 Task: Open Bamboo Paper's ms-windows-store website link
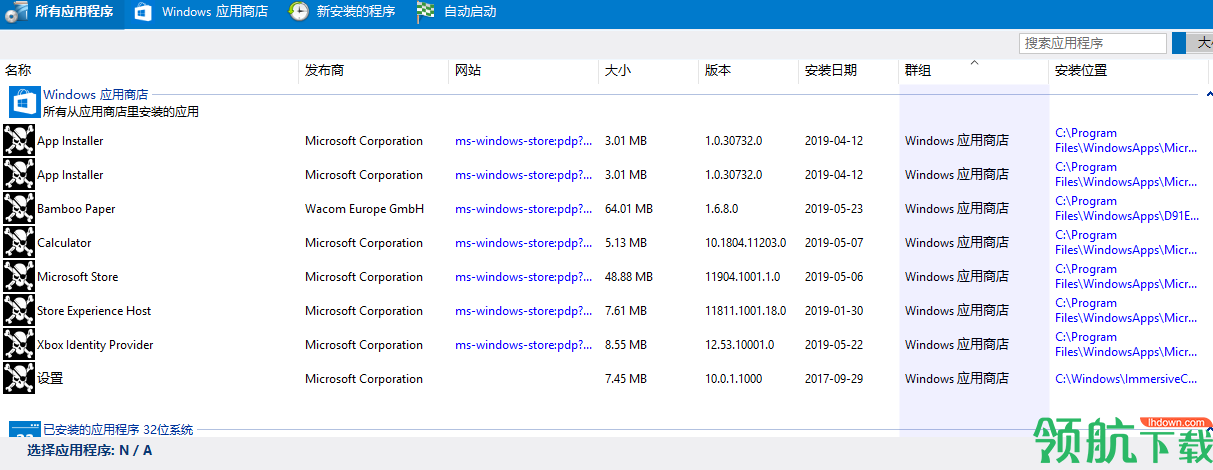(x=523, y=209)
